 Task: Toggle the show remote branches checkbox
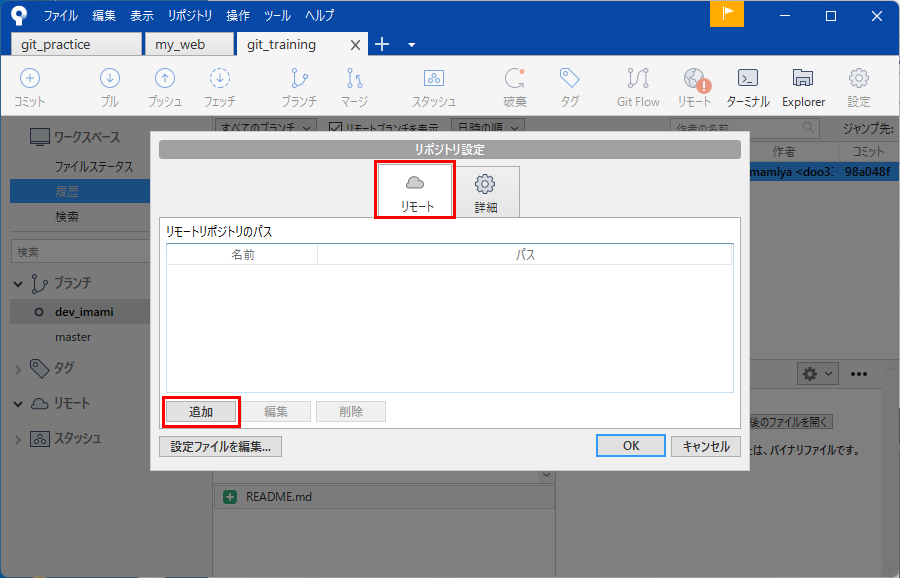(x=335, y=127)
